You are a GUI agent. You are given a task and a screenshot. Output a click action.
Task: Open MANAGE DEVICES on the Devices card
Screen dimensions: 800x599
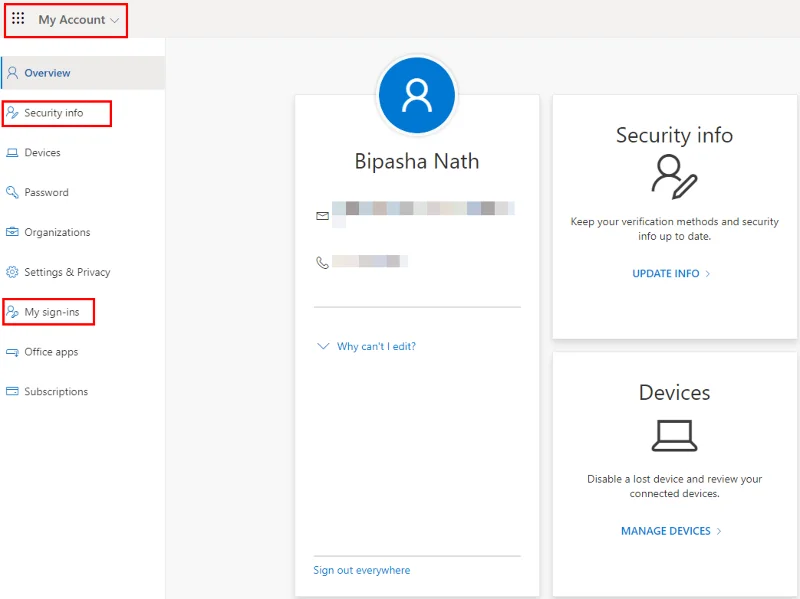[668, 531]
